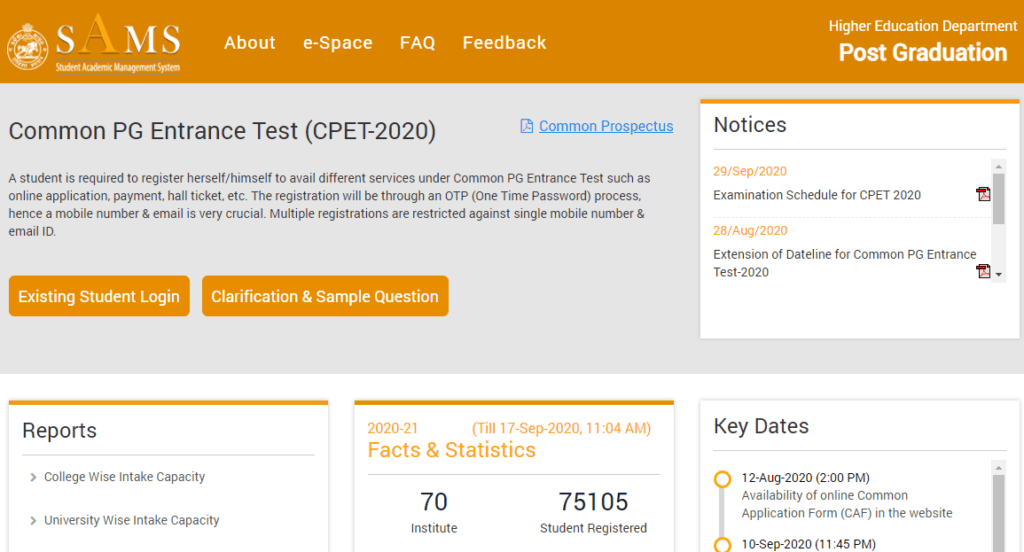Click the 12-Aug-2020 timeline circle marker
Screen dimensions: 1024x552
coord(722,479)
